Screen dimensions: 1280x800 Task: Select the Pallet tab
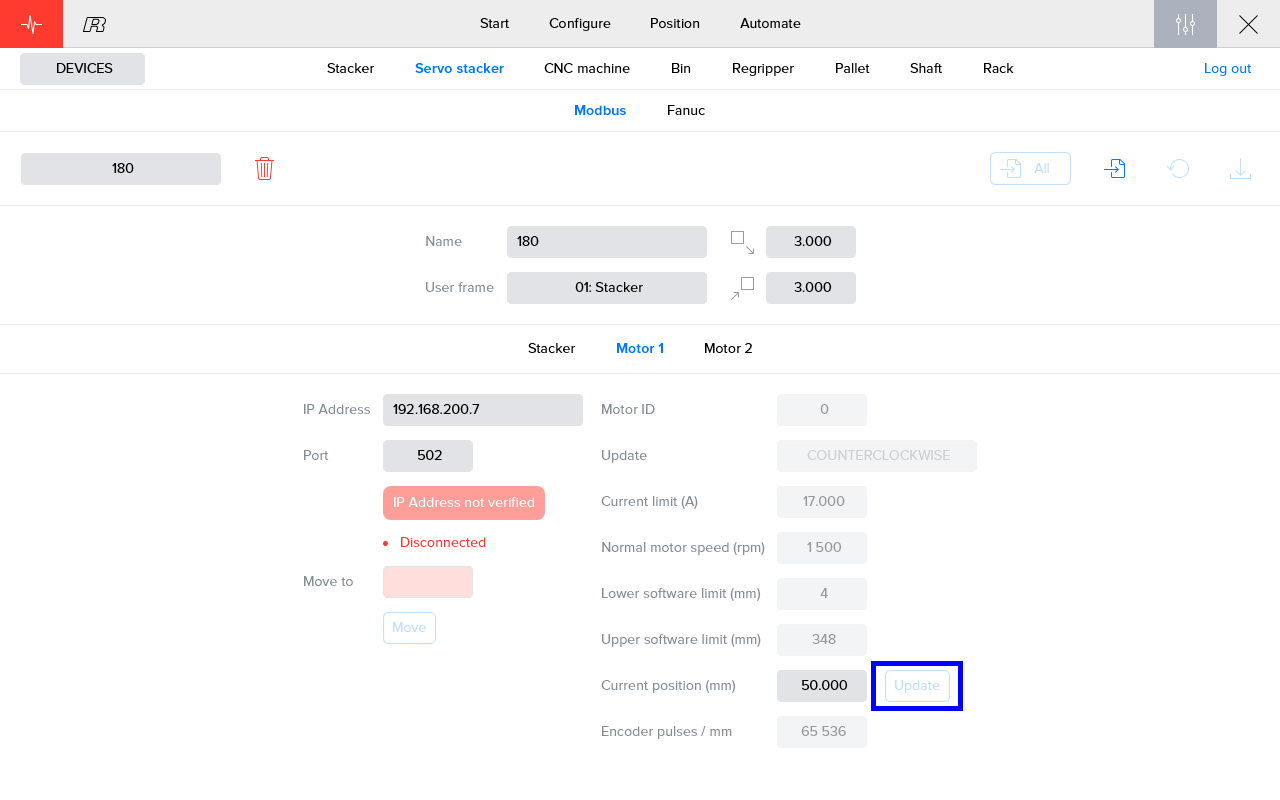coord(852,68)
